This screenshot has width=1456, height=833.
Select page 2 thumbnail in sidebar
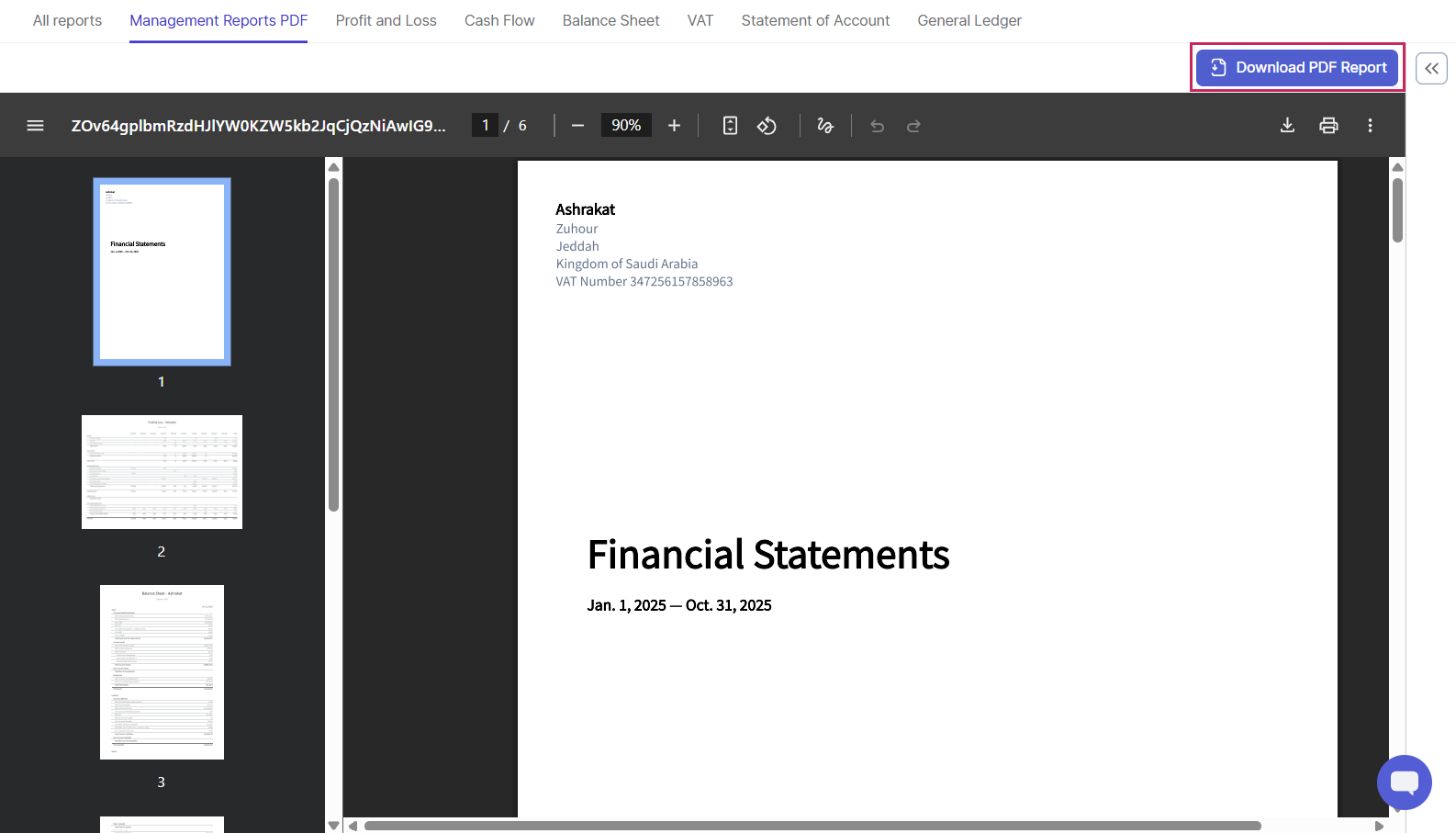162,472
